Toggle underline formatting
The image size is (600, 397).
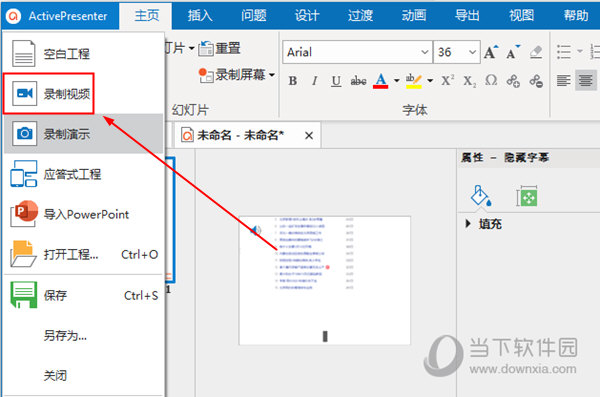[x=336, y=81]
